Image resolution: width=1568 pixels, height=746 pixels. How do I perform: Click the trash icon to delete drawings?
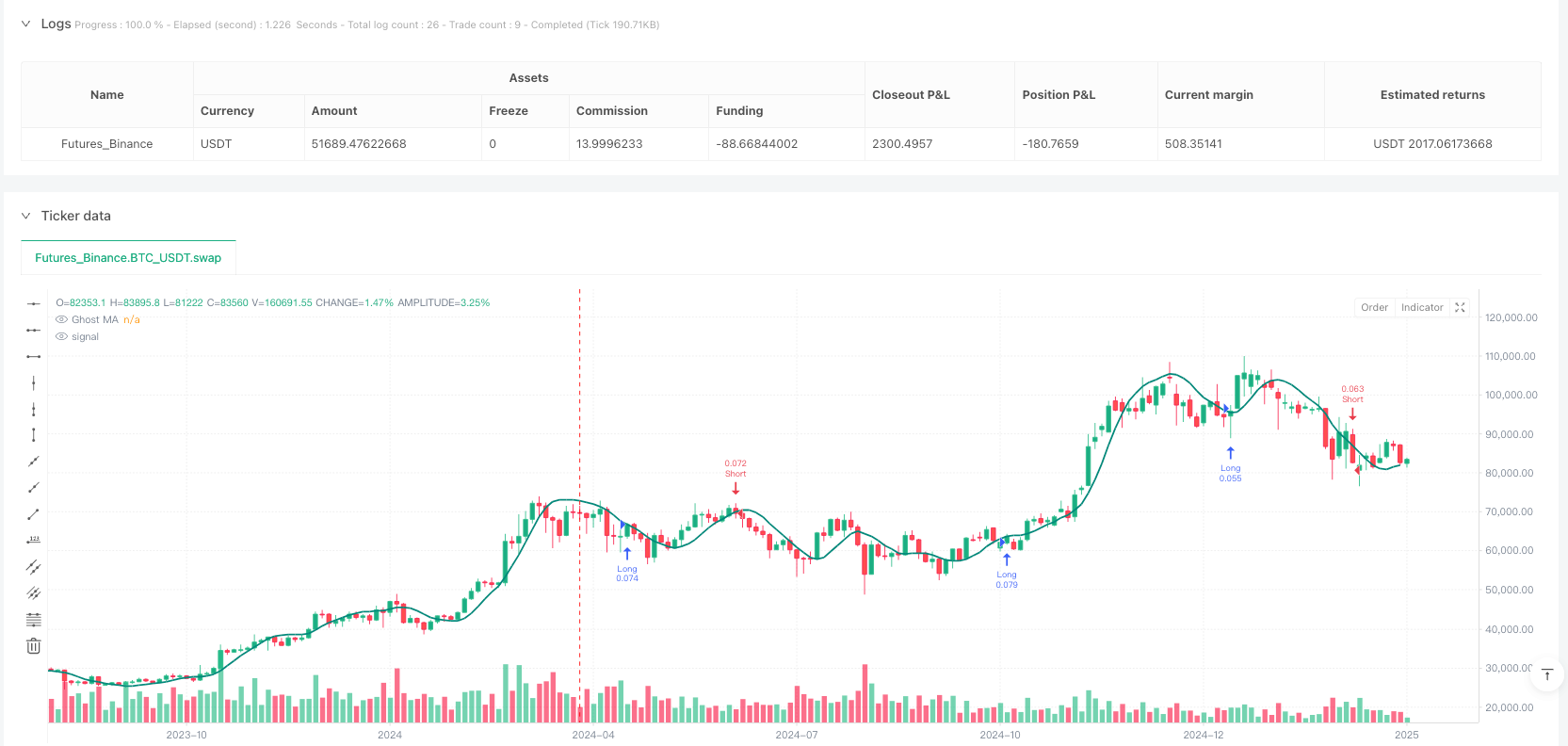[x=34, y=646]
